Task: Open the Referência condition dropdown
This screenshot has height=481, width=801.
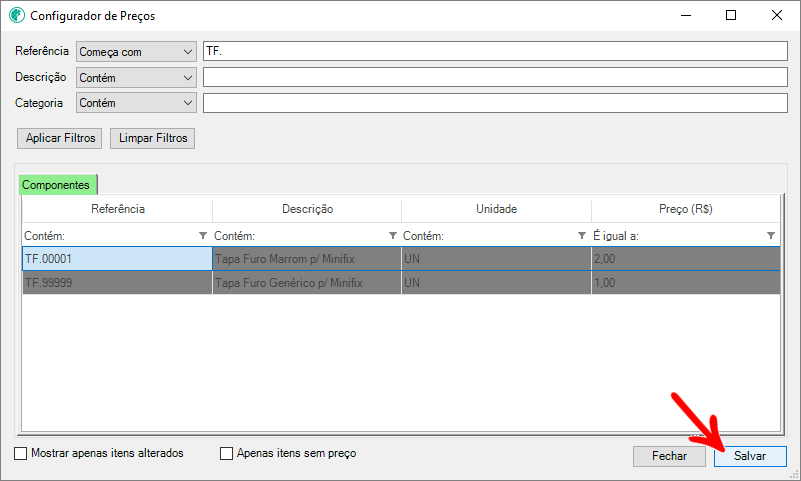Action: click(x=136, y=51)
